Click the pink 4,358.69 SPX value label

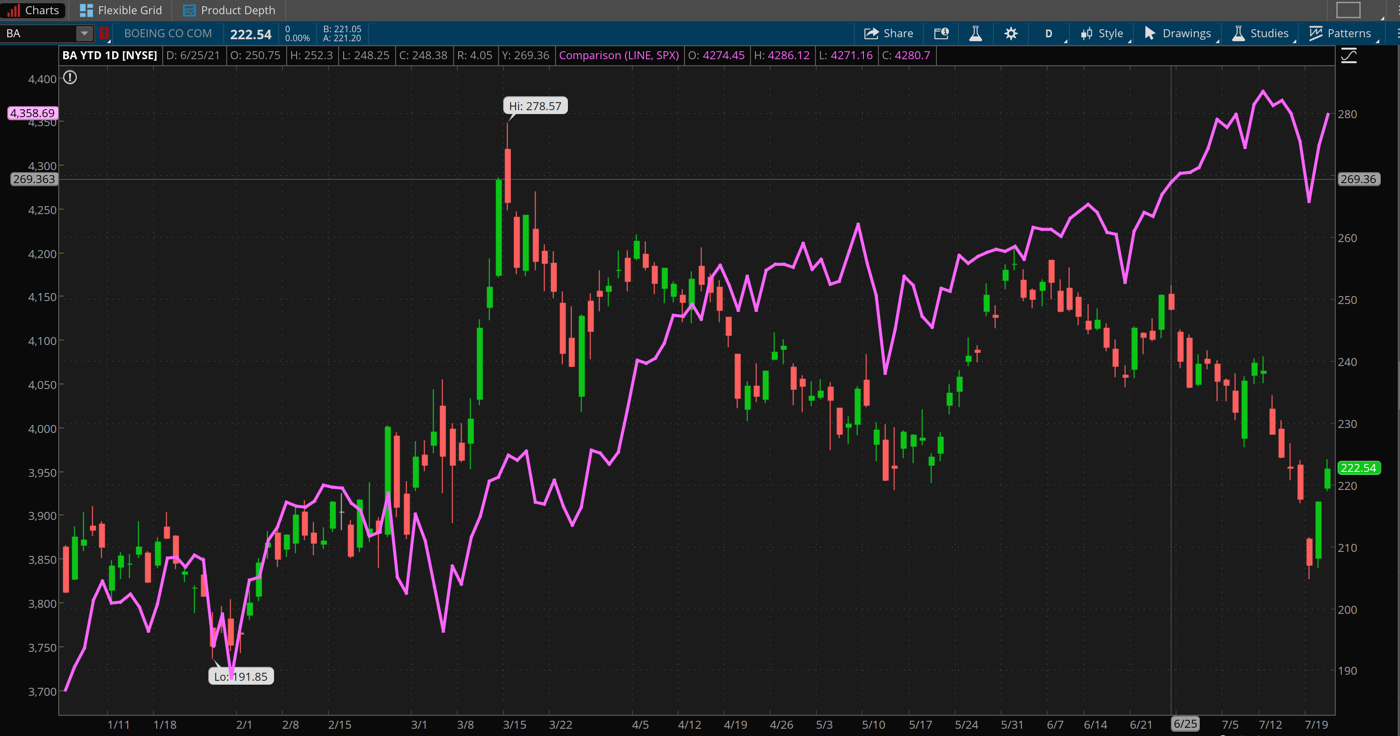tap(32, 113)
